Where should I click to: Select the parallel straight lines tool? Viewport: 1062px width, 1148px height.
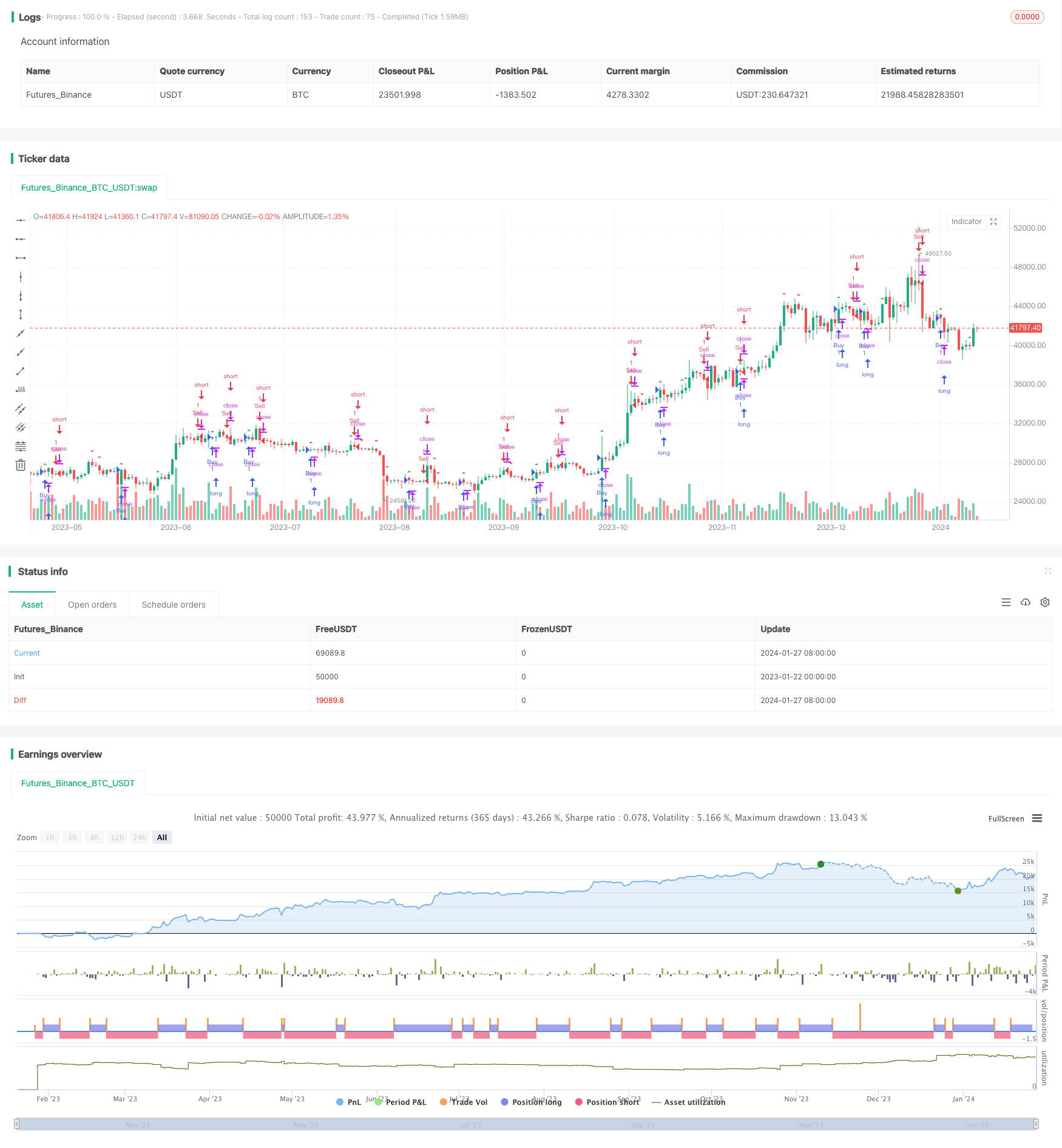coord(21,427)
